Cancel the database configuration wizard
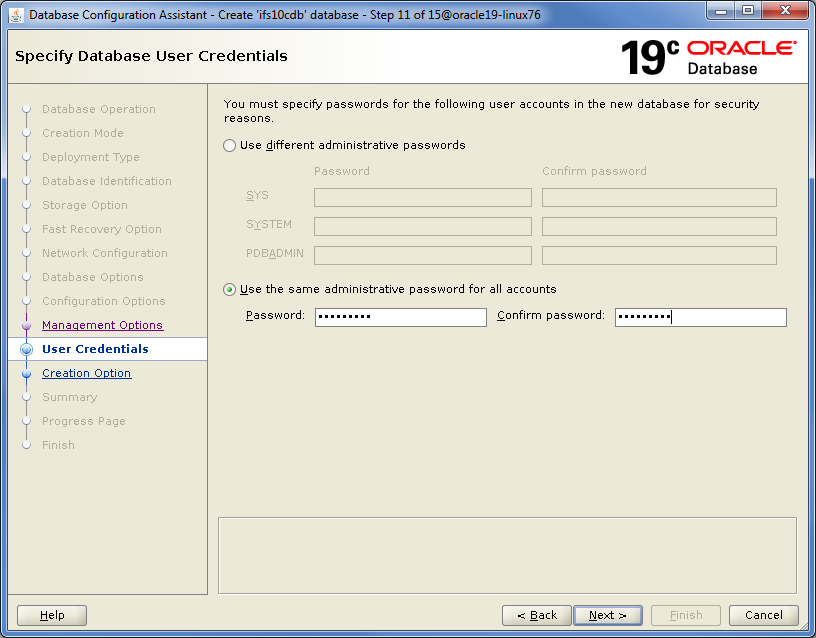816x638 pixels. (763, 615)
